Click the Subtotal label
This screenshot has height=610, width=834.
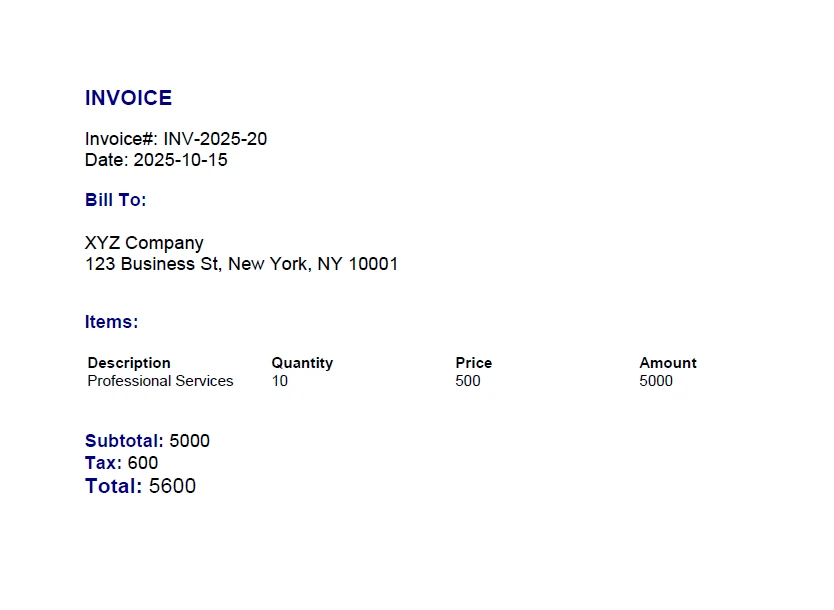pos(124,441)
